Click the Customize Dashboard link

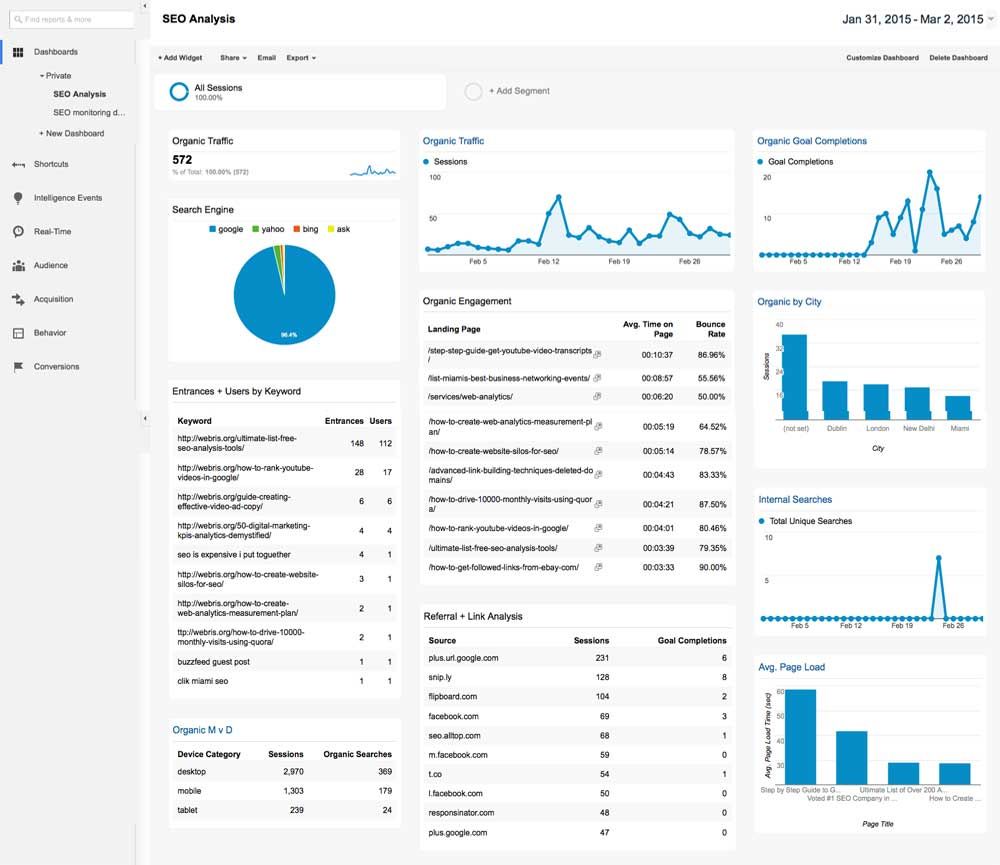coord(882,58)
